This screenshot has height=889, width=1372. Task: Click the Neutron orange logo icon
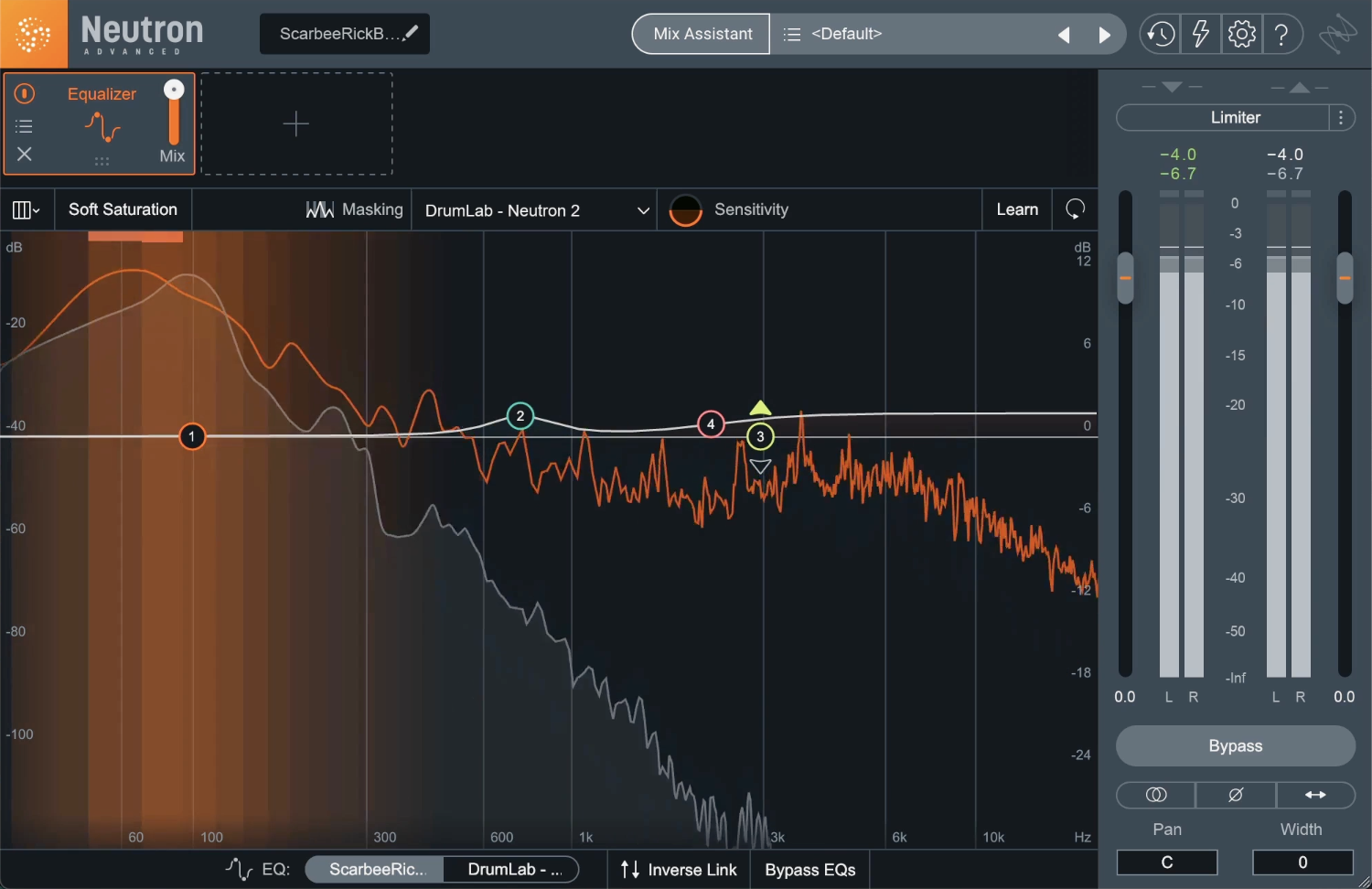tap(34, 34)
